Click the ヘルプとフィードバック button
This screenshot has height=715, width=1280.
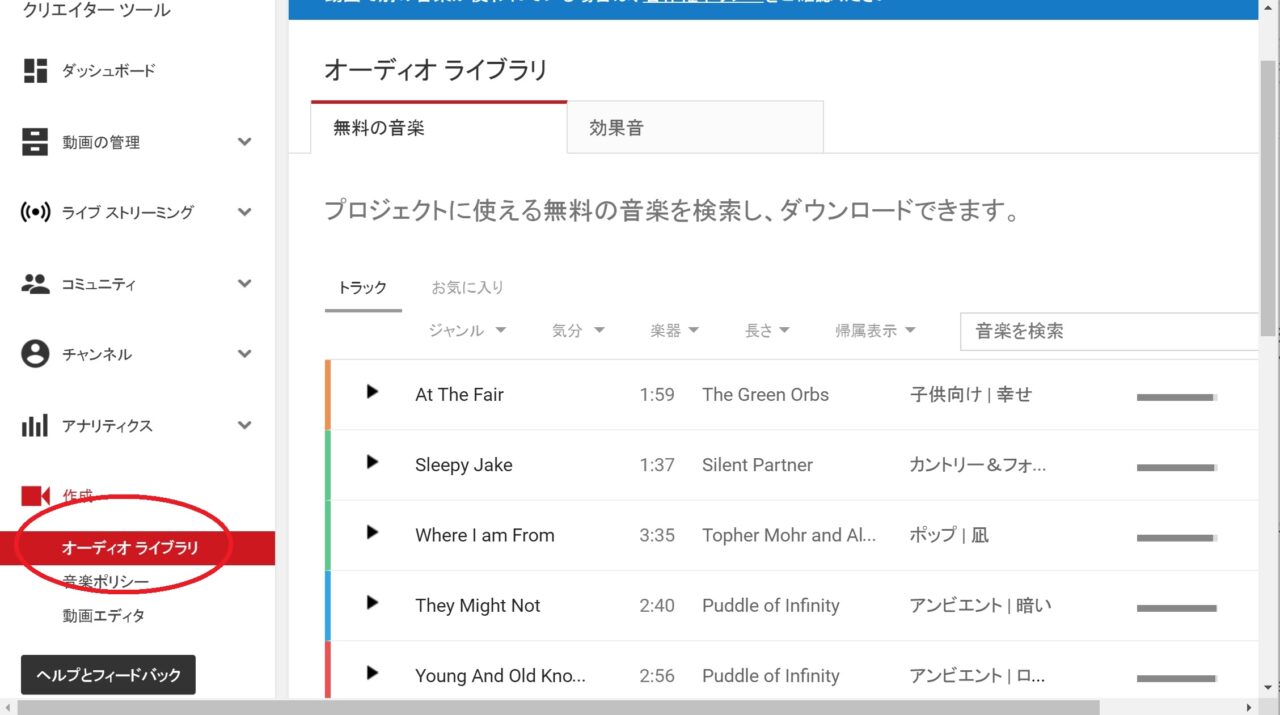(108, 675)
